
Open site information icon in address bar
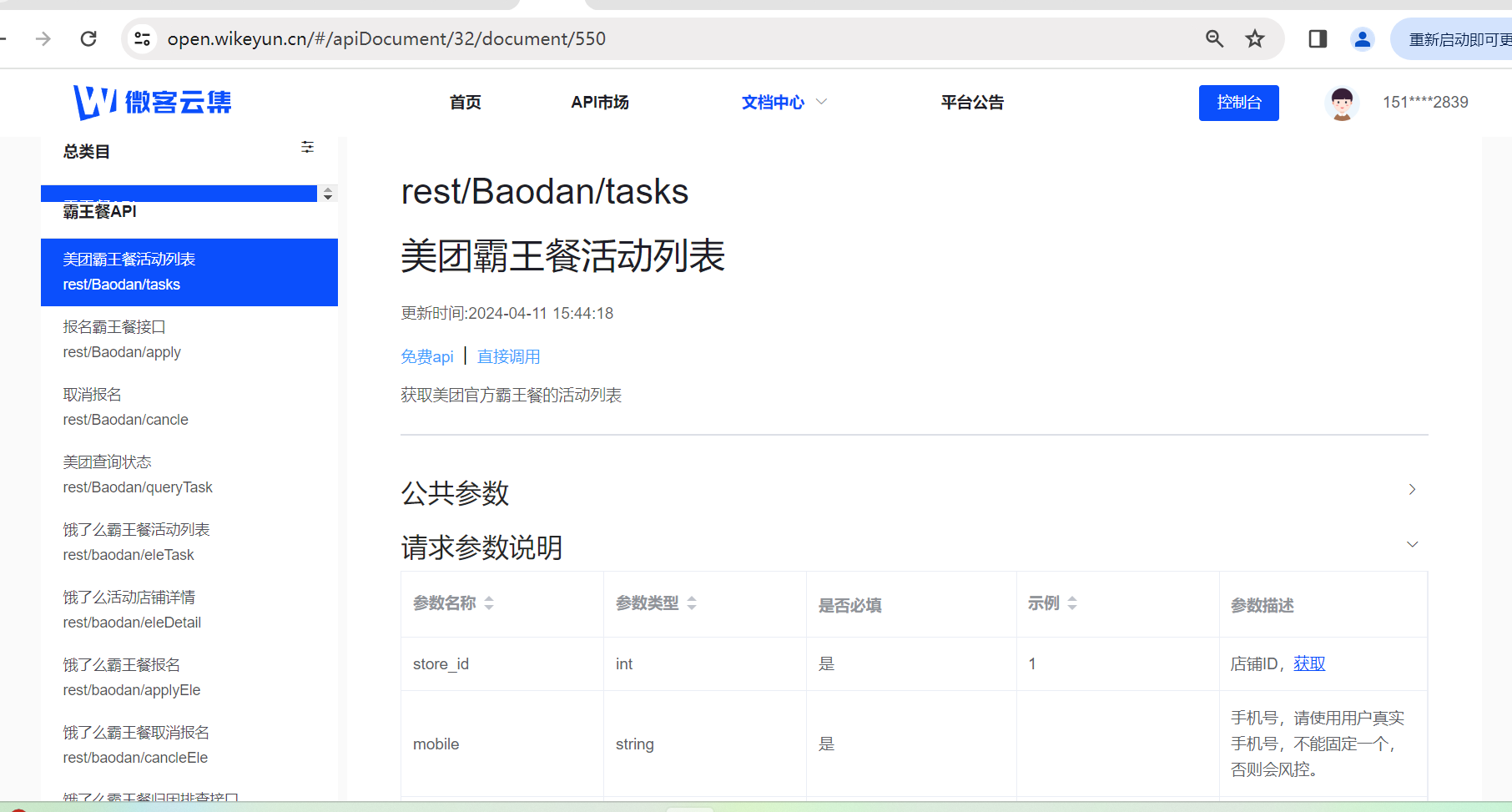point(143,38)
